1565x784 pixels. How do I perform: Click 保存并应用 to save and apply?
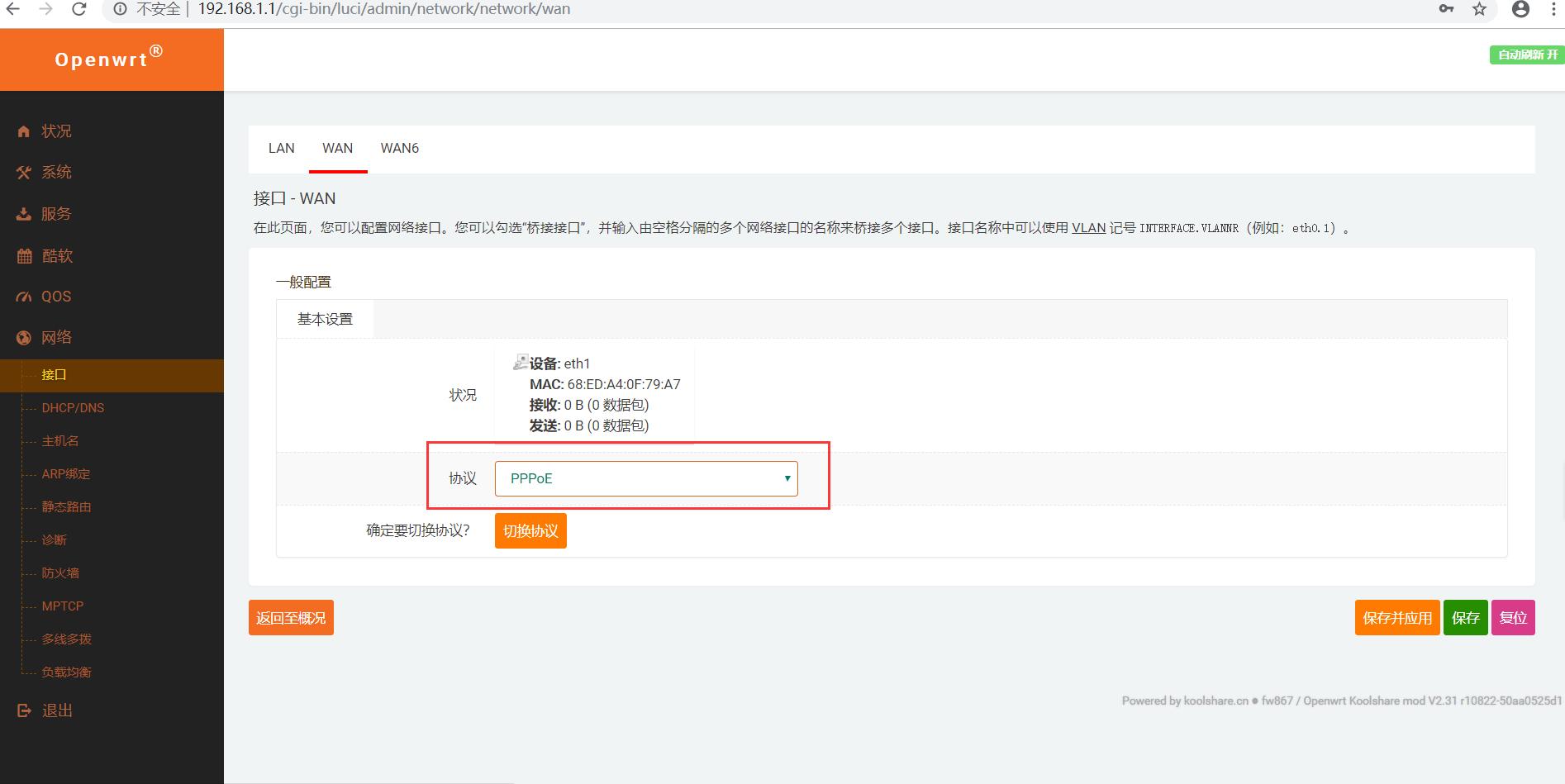(x=1396, y=617)
